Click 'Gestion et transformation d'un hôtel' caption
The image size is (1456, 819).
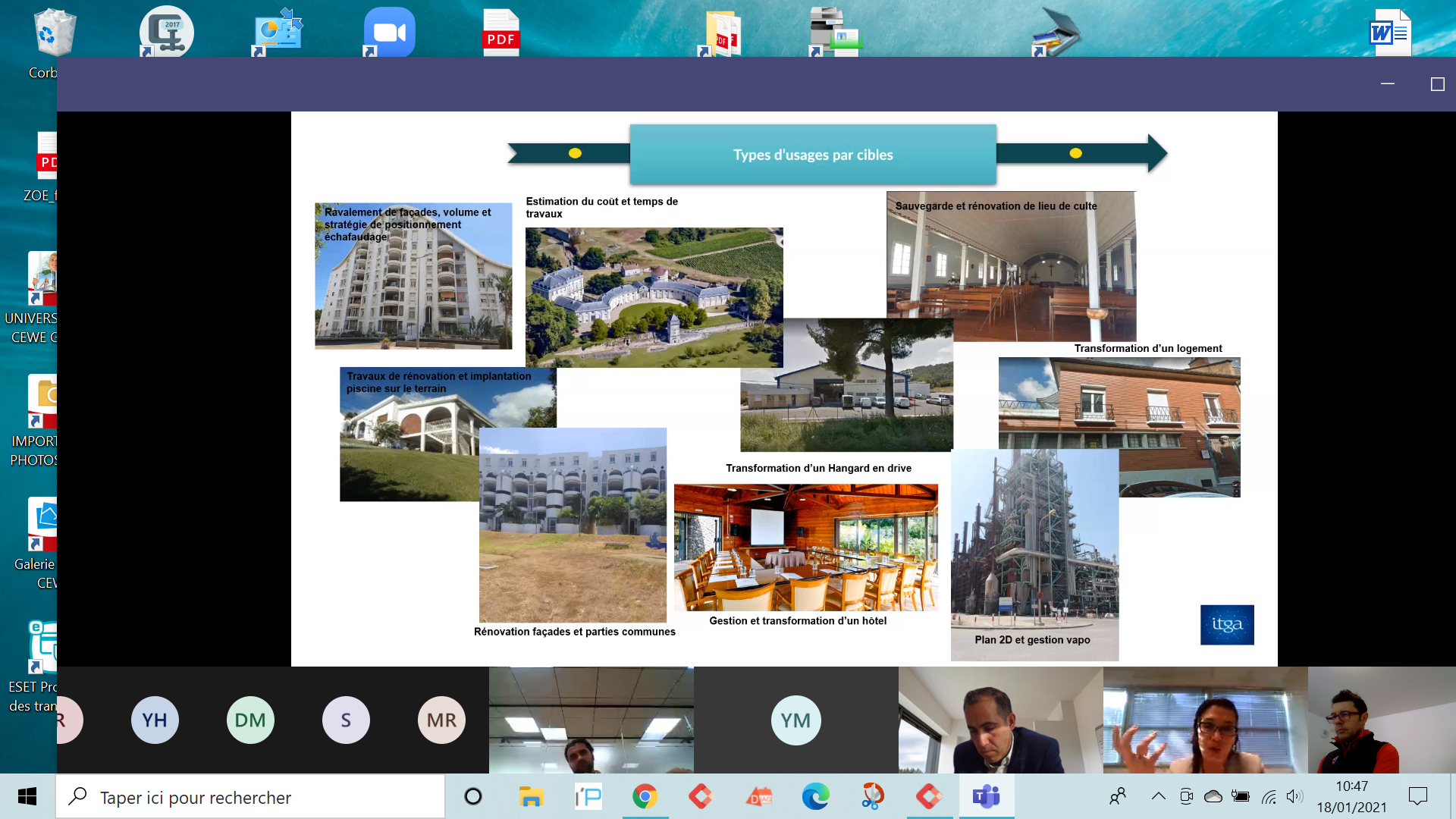tap(798, 620)
